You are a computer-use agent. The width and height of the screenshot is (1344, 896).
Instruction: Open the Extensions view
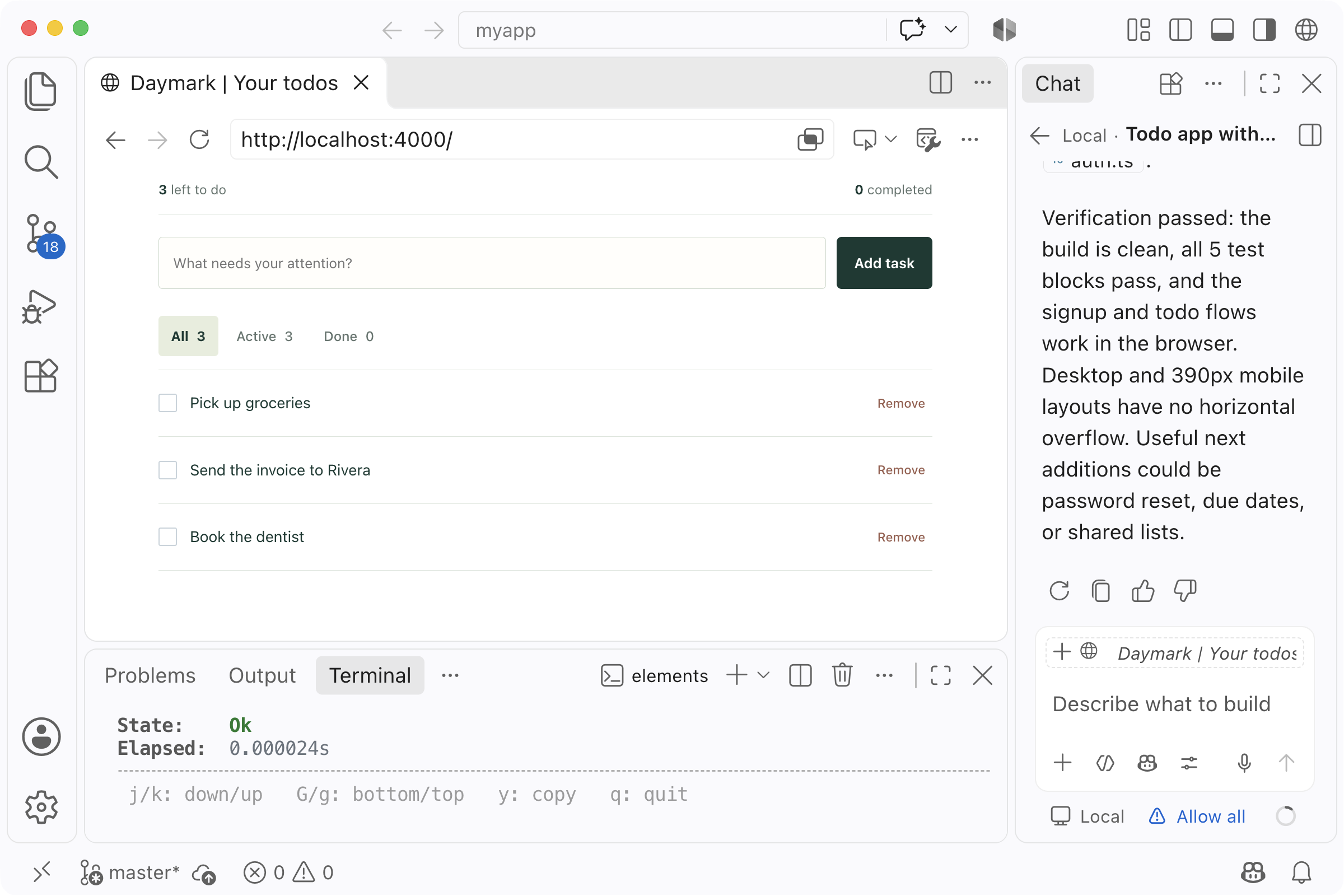[40, 376]
